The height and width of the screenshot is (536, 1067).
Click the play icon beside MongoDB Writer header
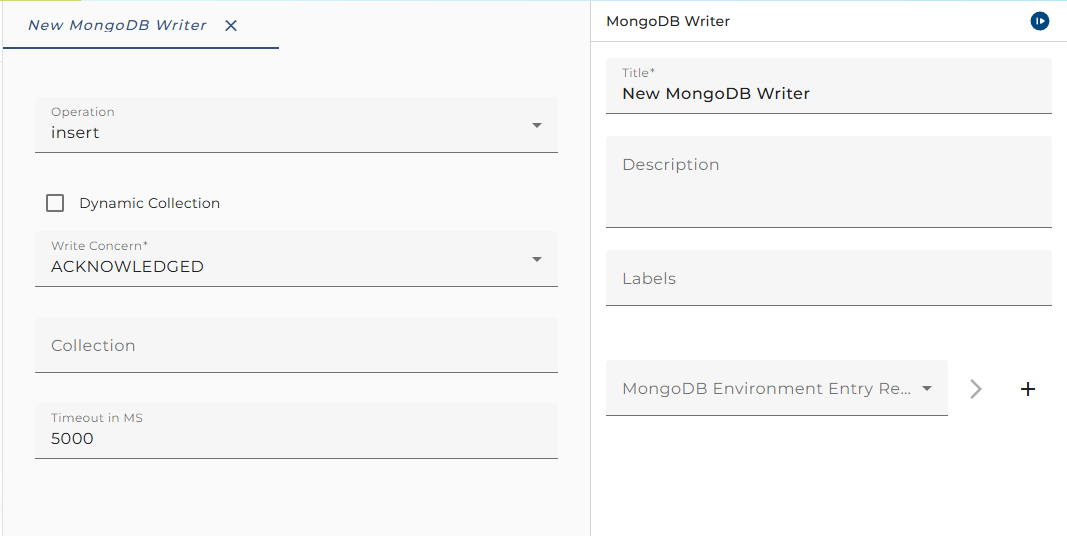coord(1039,21)
